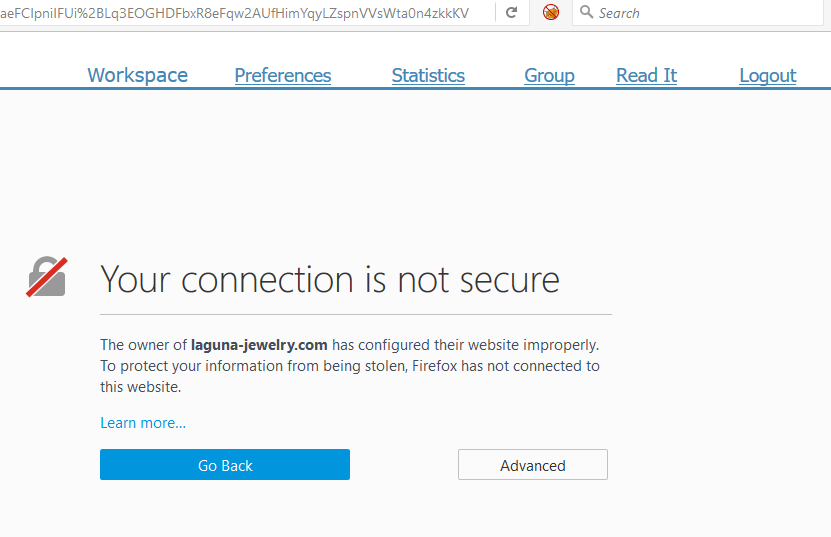831x537 pixels.
Task: Click the Learn more… link
Action: coord(143,423)
